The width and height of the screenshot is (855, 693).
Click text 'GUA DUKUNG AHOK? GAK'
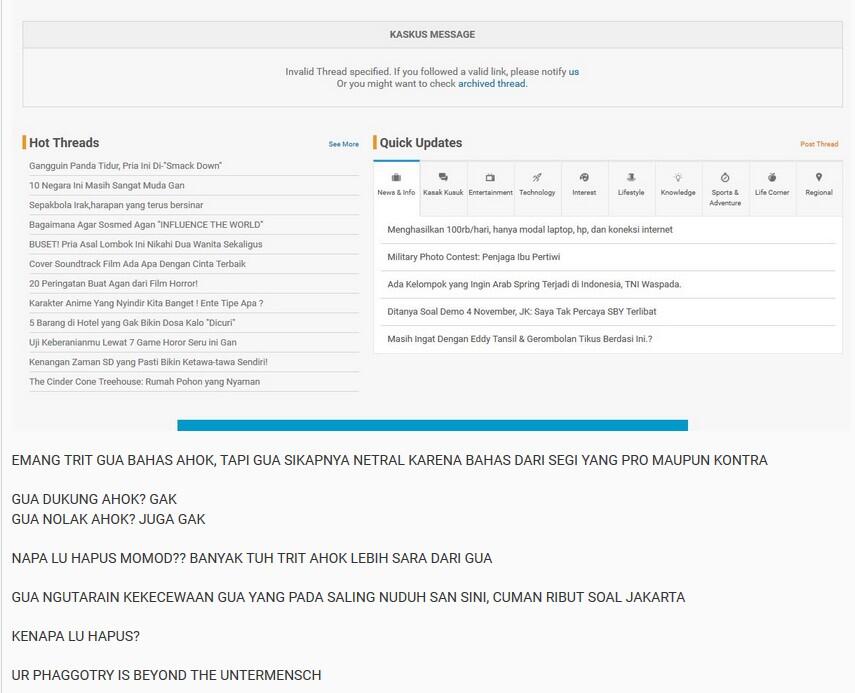[94, 499]
